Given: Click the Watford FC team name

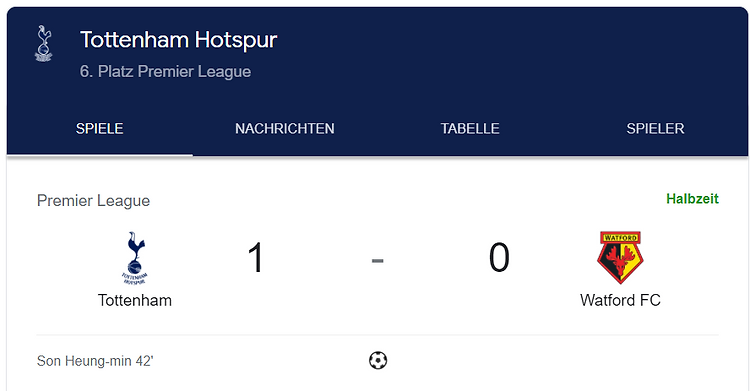Looking at the screenshot, I should (x=620, y=300).
